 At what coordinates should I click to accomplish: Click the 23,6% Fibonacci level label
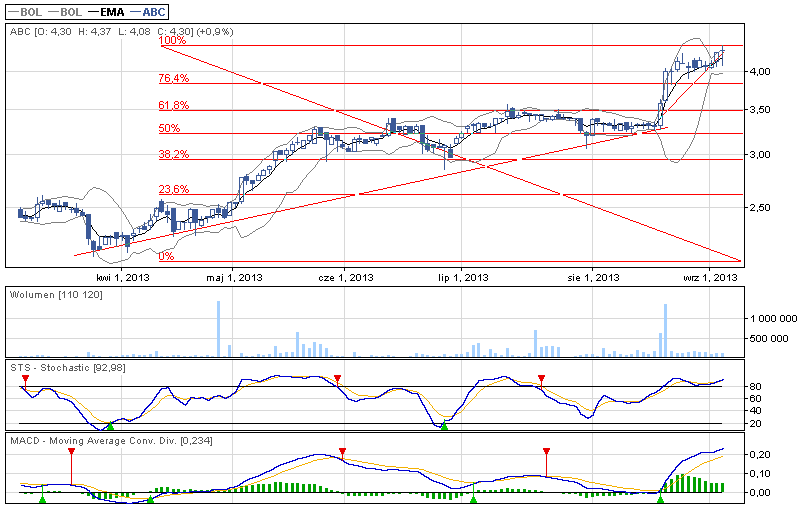tap(174, 190)
